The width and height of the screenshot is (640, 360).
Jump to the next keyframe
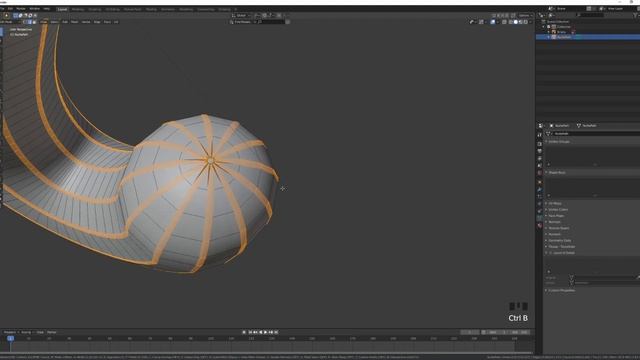pyautogui.click(x=271, y=332)
